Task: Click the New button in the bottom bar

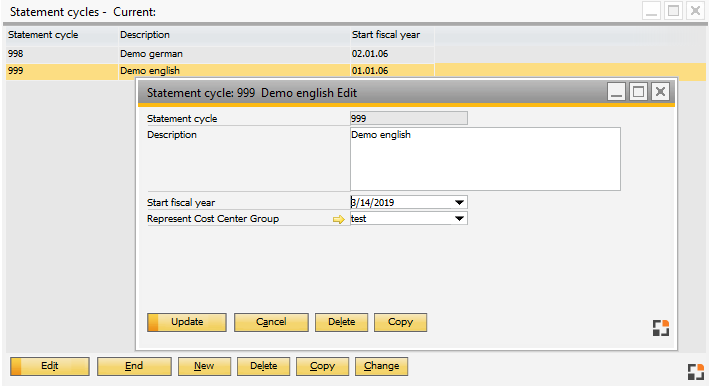Action: point(204,366)
